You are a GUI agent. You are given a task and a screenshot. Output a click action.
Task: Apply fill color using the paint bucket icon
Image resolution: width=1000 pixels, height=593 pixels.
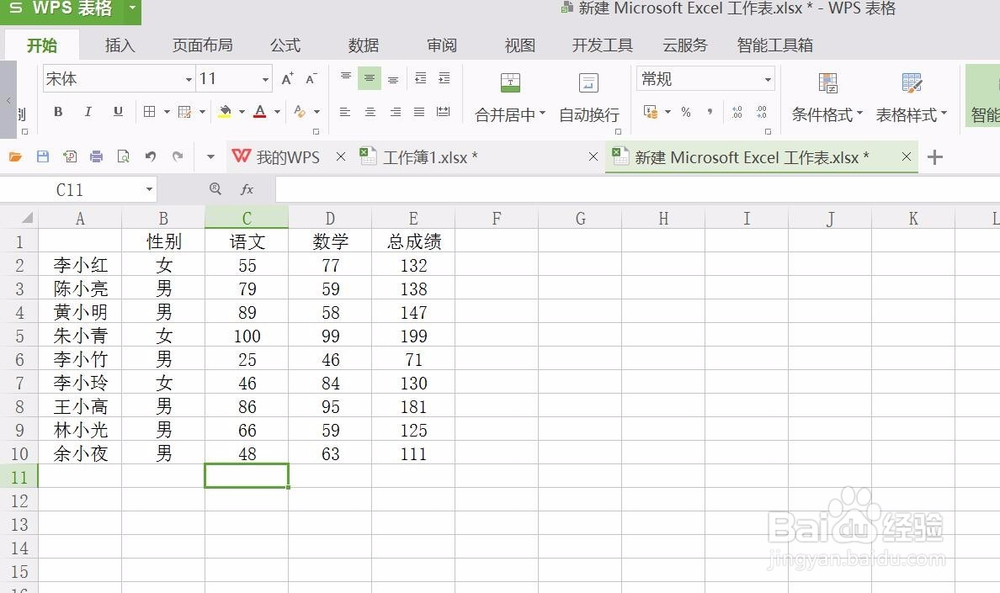(x=225, y=112)
